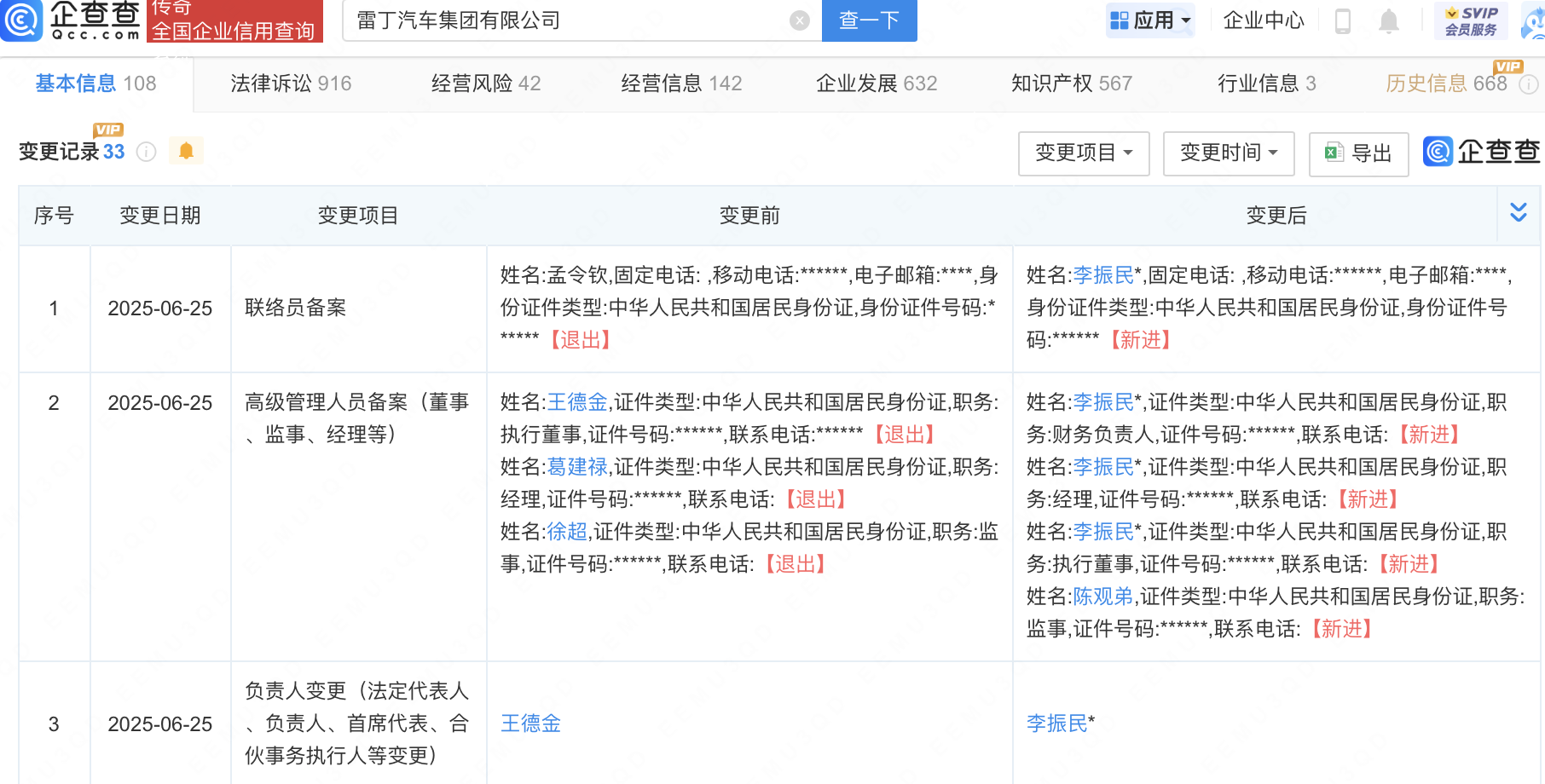Switch to 基本信息 tab
Image resolution: width=1545 pixels, height=784 pixels.
(95, 84)
